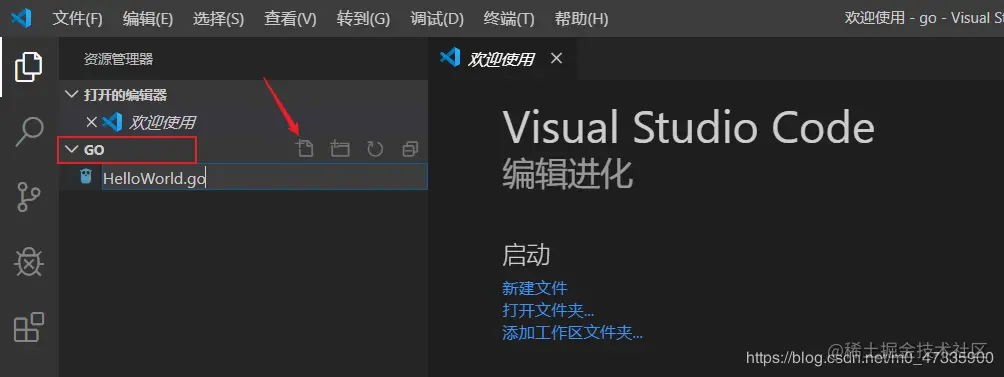Open the 终端(T) menu
Image resolution: width=1004 pixels, height=377 pixels.
[509, 19]
